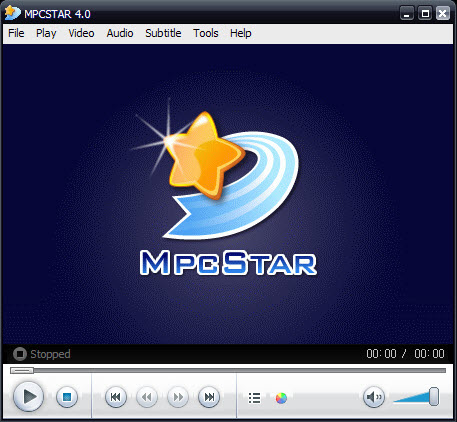Mute audio with the speaker icon
The width and height of the screenshot is (457, 422).
(x=374, y=397)
